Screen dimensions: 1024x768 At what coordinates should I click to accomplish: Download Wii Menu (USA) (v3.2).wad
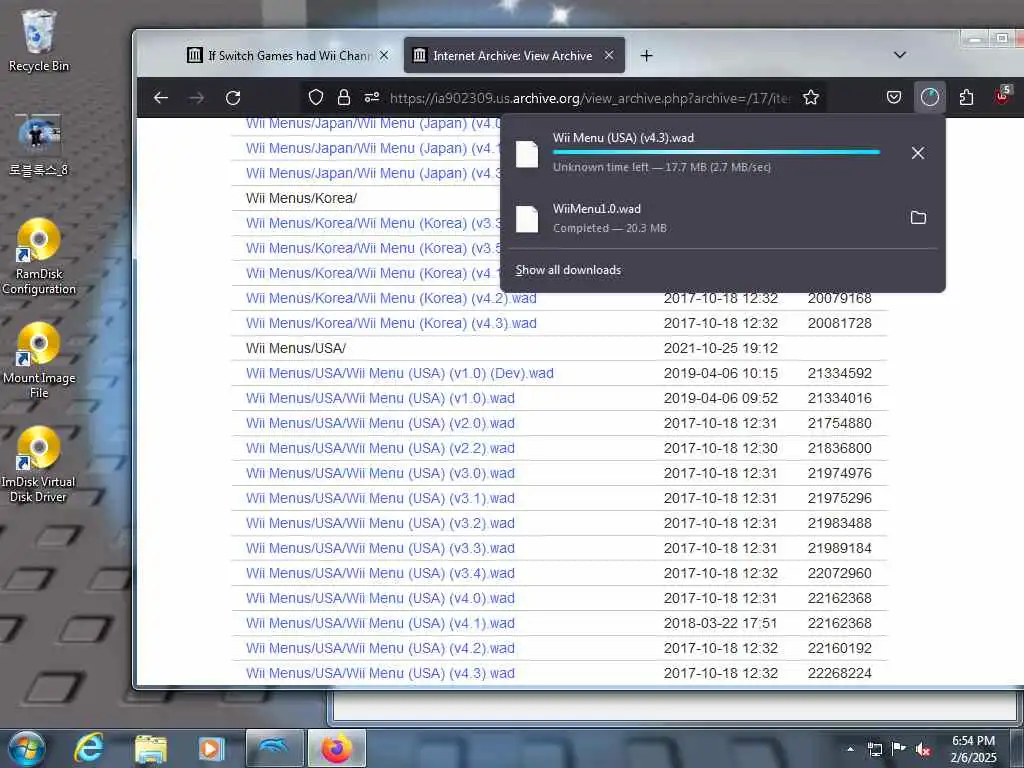point(380,523)
